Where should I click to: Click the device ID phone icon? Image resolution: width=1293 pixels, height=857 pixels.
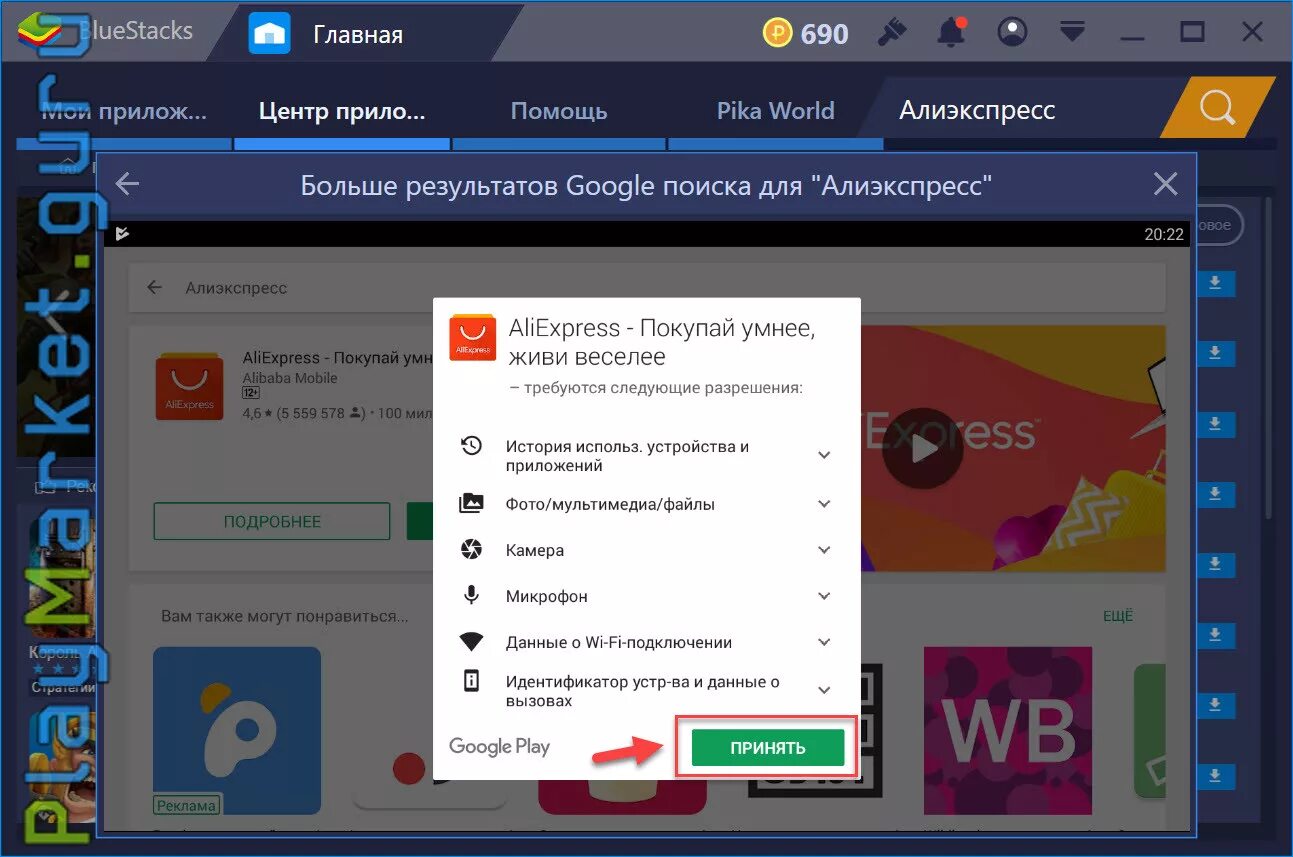tap(471, 682)
